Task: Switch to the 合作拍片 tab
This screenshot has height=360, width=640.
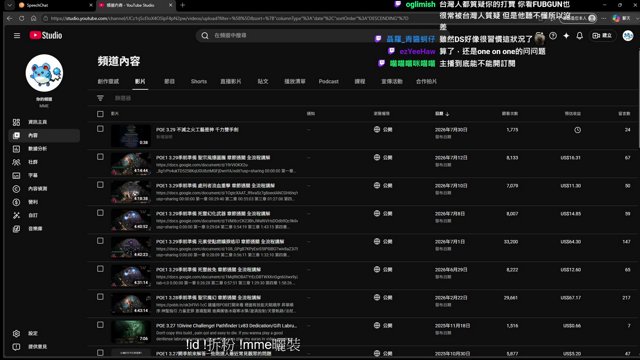Action: coord(426,82)
